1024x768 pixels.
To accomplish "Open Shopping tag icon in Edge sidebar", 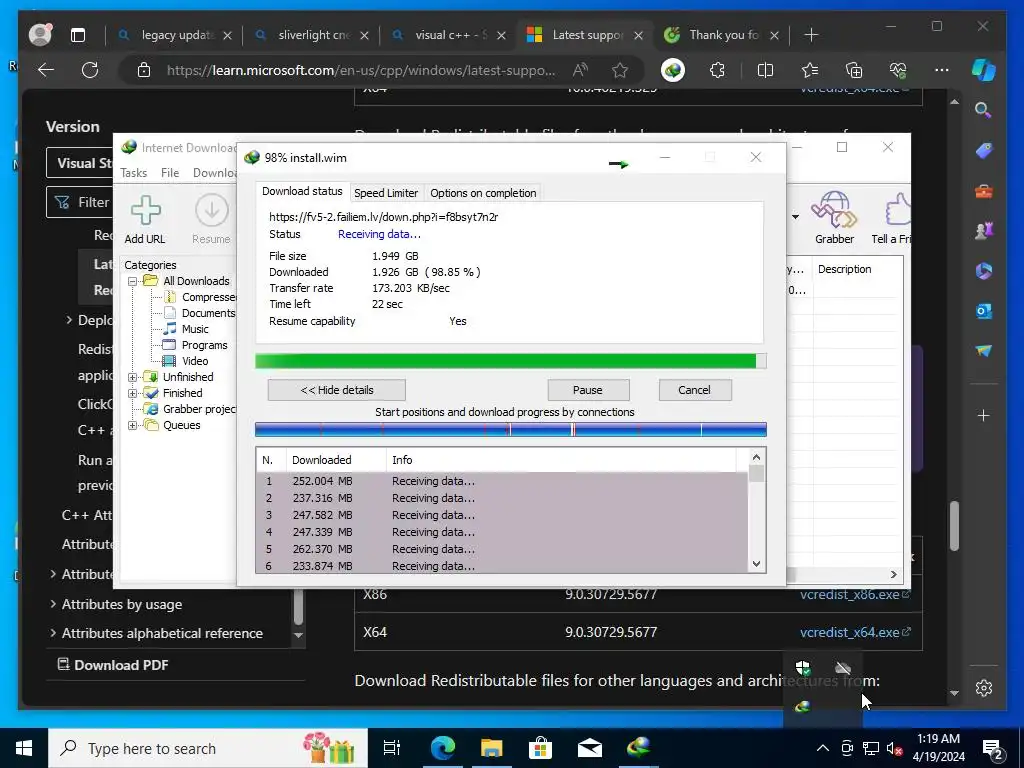I will click(x=984, y=151).
